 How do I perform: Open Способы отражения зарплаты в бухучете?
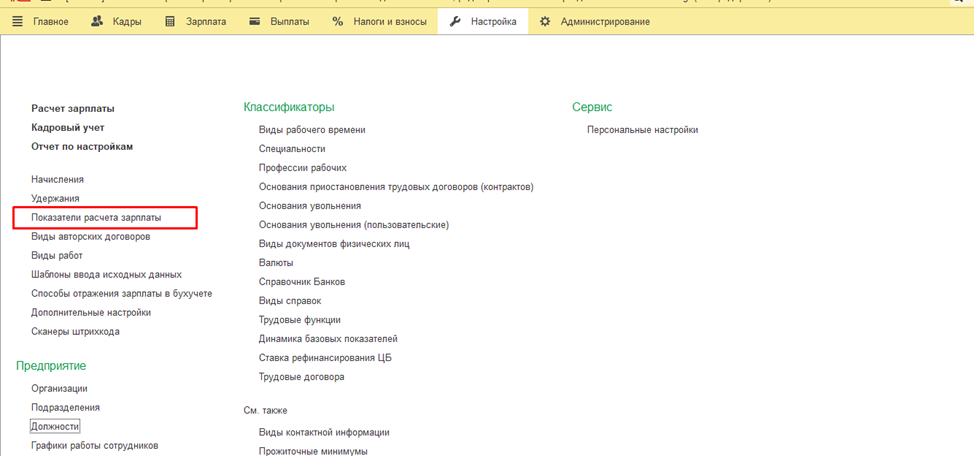pos(121,293)
